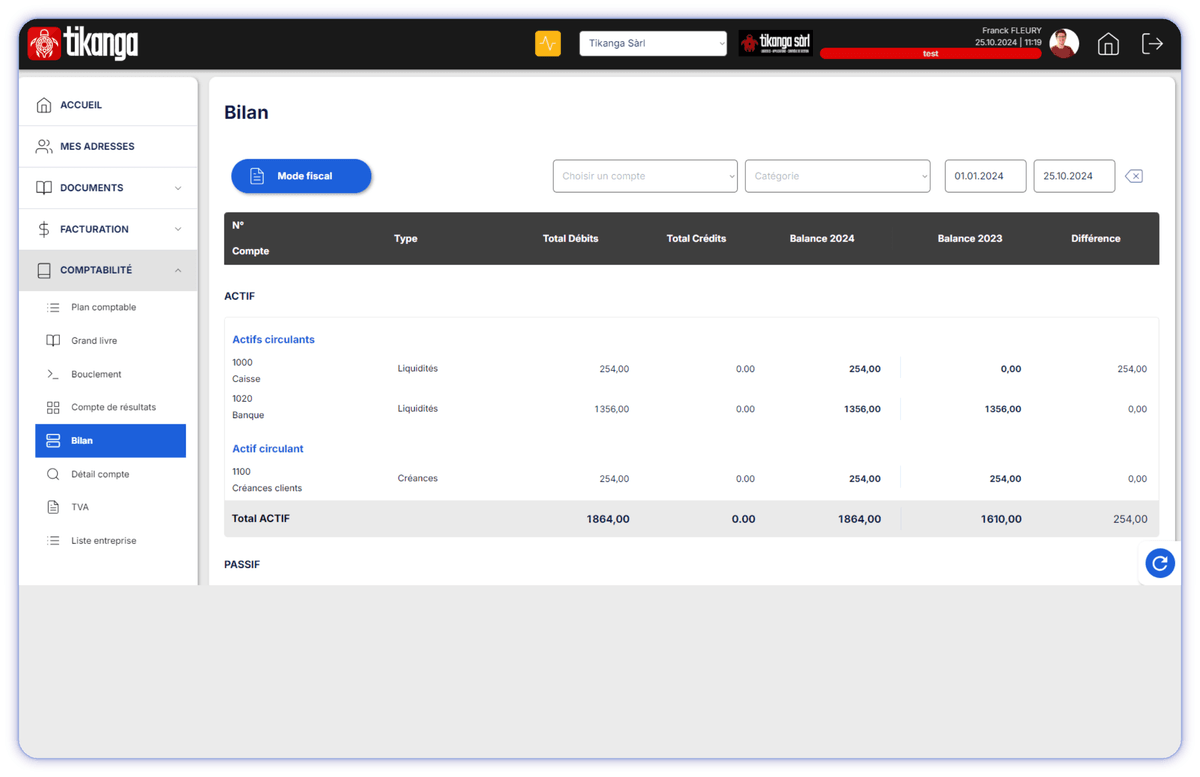This screenshot has height=777, width=1200.
Task: Click the red test status bar
Action: (930, 54)
